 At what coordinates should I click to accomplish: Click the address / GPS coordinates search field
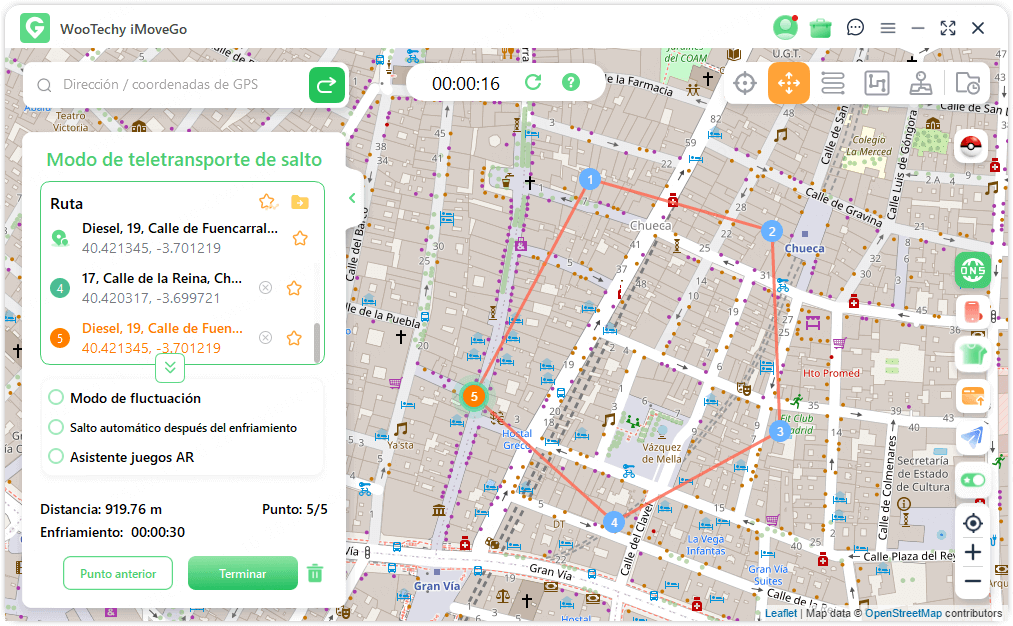click(170, 85)
